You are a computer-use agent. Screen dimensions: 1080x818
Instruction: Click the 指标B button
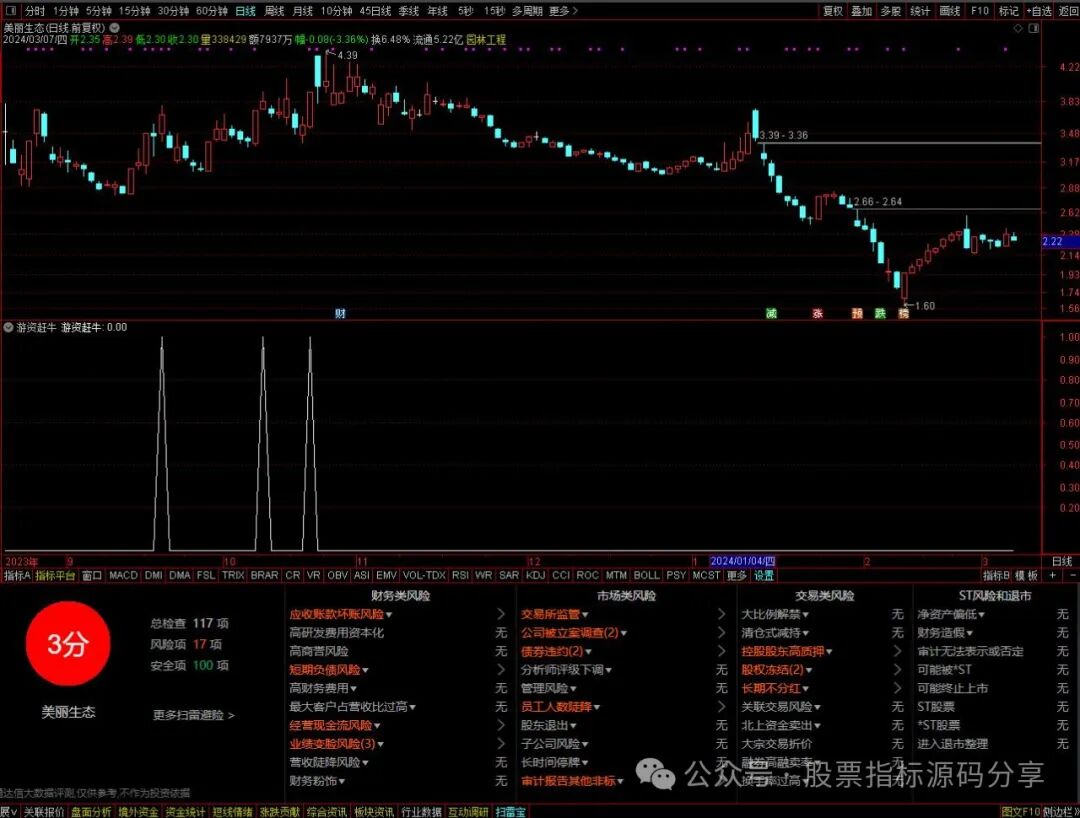point(996,575)
